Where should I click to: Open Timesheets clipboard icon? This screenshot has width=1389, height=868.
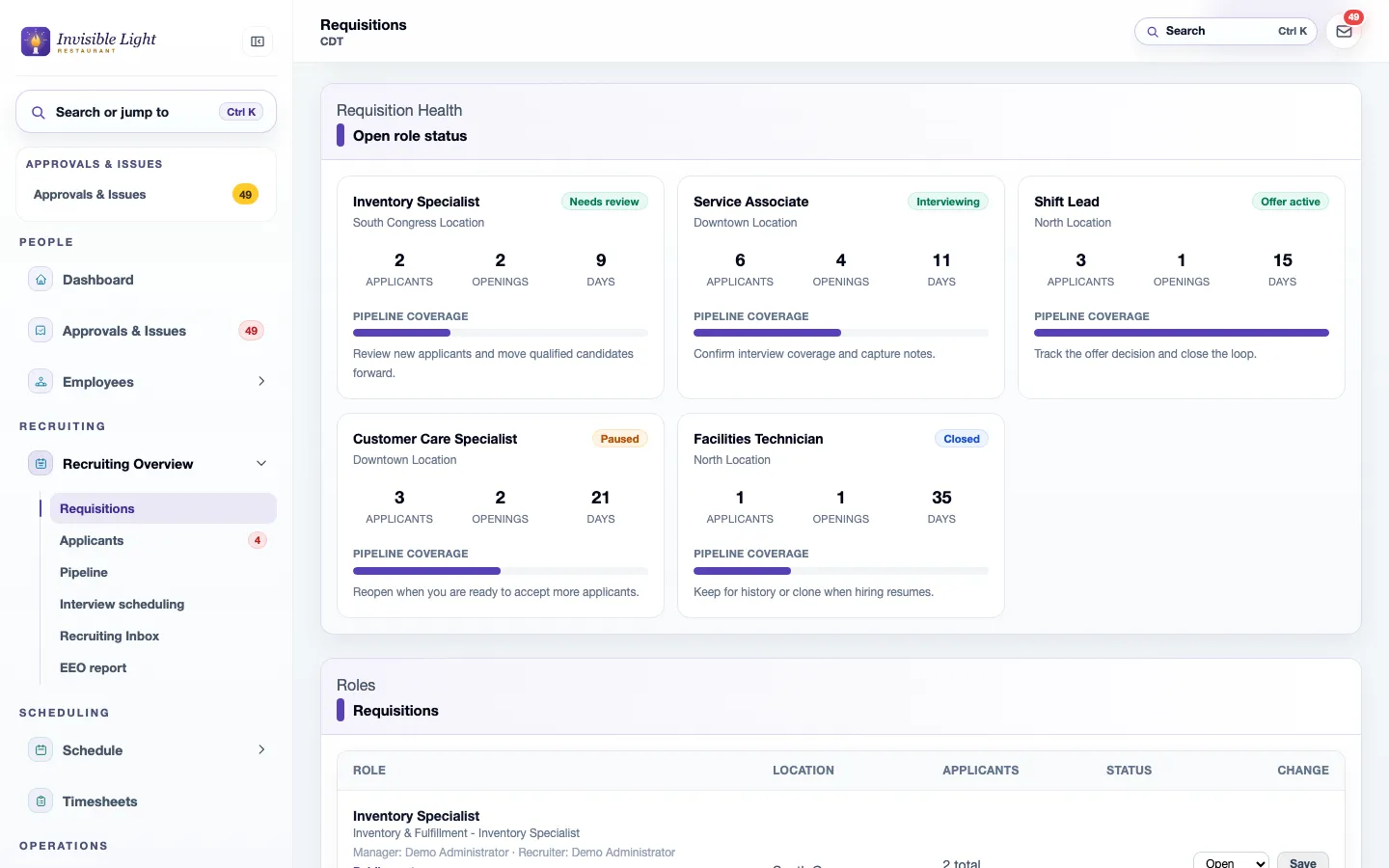pos(41,801)
